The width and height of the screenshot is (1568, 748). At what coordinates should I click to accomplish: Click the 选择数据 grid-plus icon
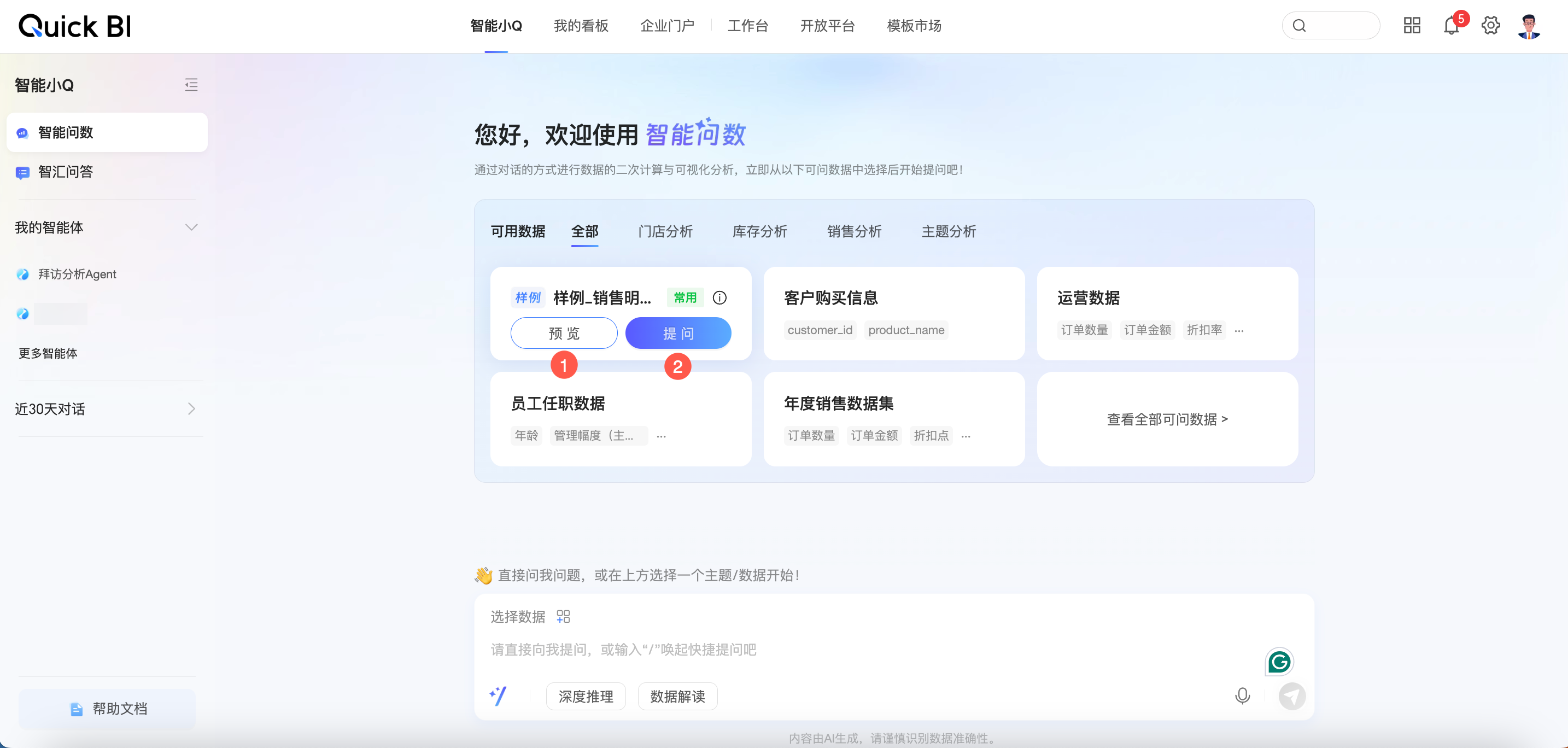[x=563, y=617]
